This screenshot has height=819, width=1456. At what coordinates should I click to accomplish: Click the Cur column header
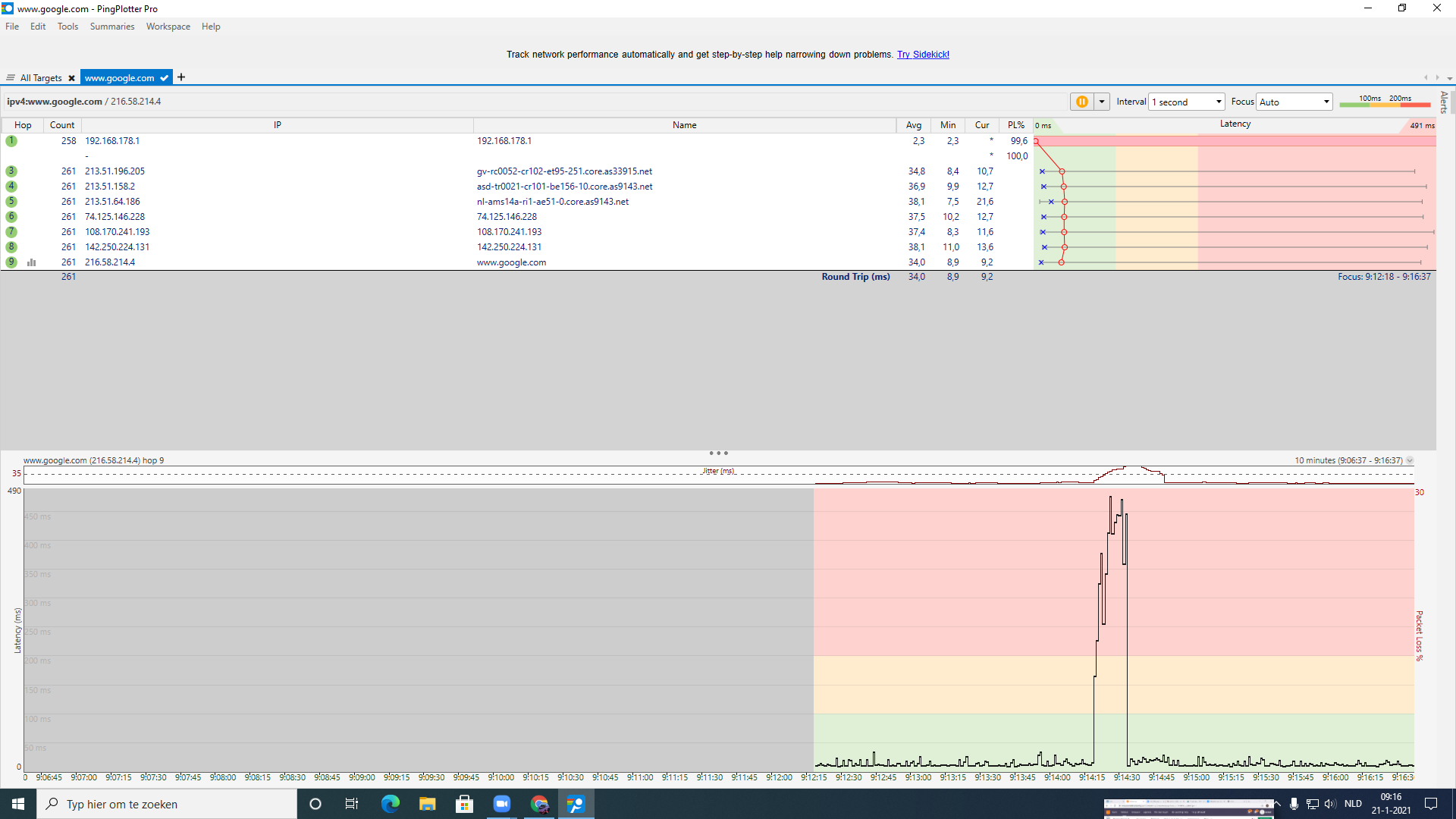pos(982,125)
